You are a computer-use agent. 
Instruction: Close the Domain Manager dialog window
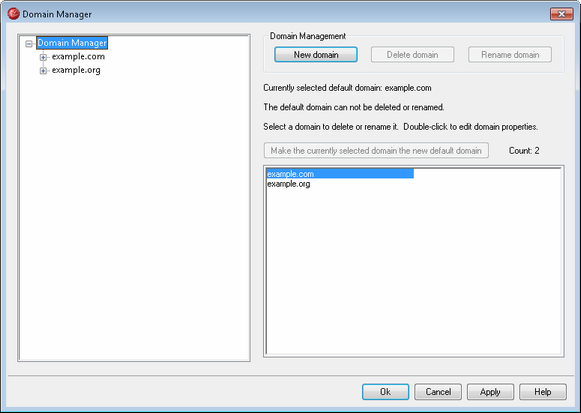pyautogui.click(x=561, y=14)
